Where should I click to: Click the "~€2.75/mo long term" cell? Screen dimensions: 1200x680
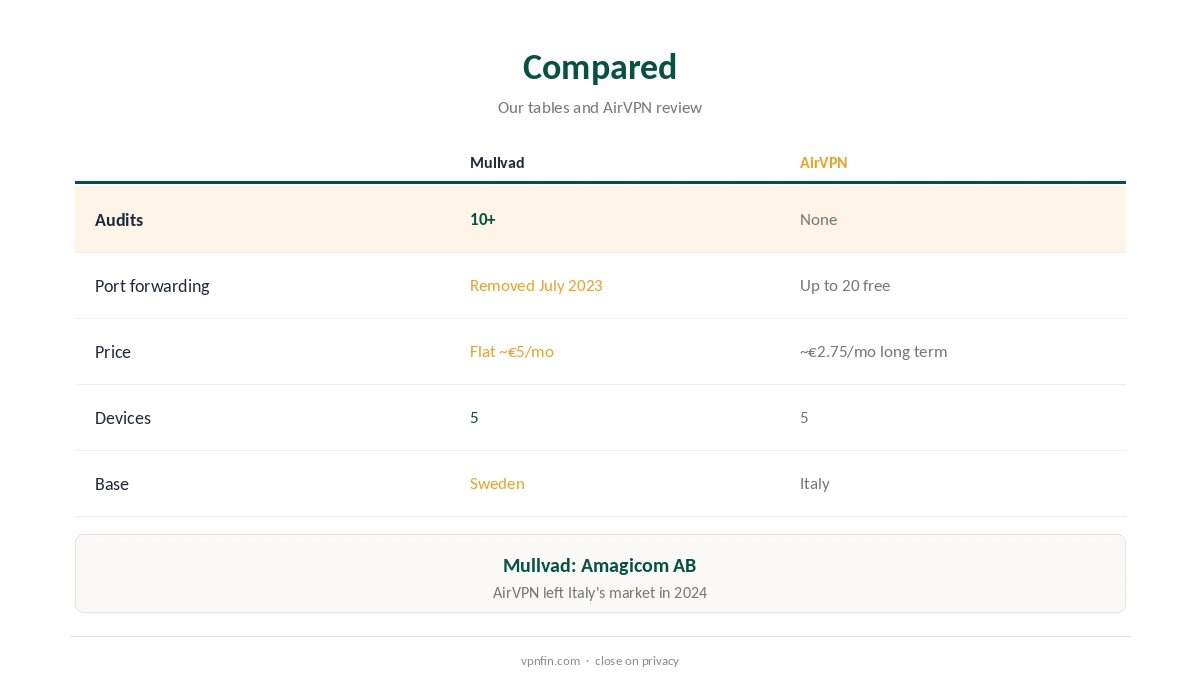(873, 351)
